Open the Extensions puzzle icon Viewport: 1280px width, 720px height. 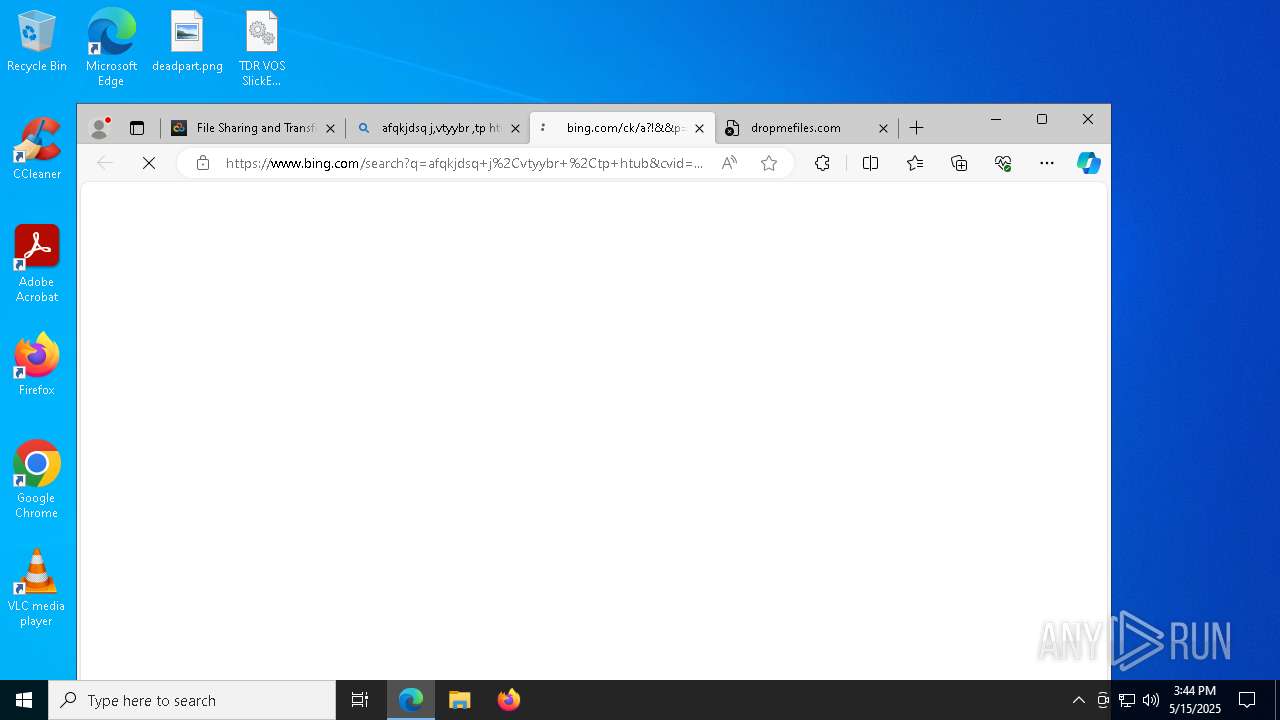[x=822, y=163]
